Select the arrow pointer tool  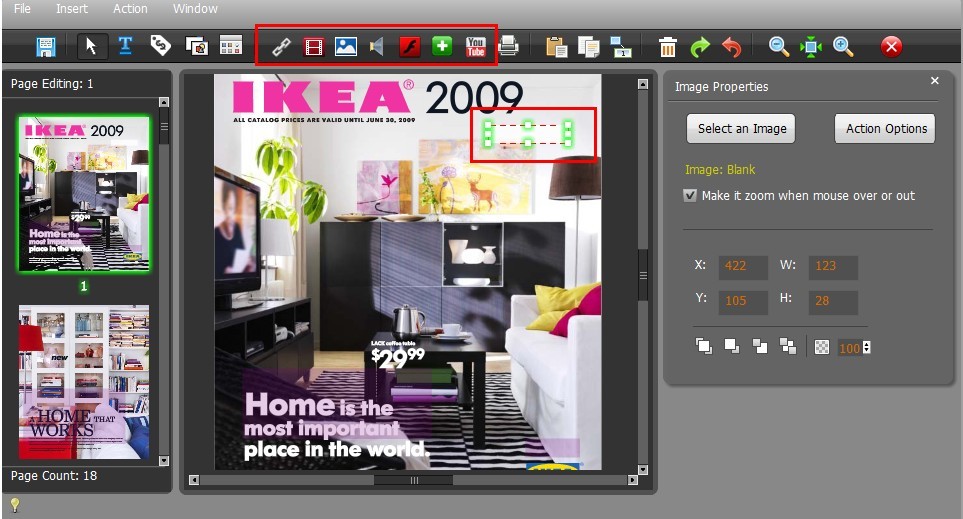[91, 46]
